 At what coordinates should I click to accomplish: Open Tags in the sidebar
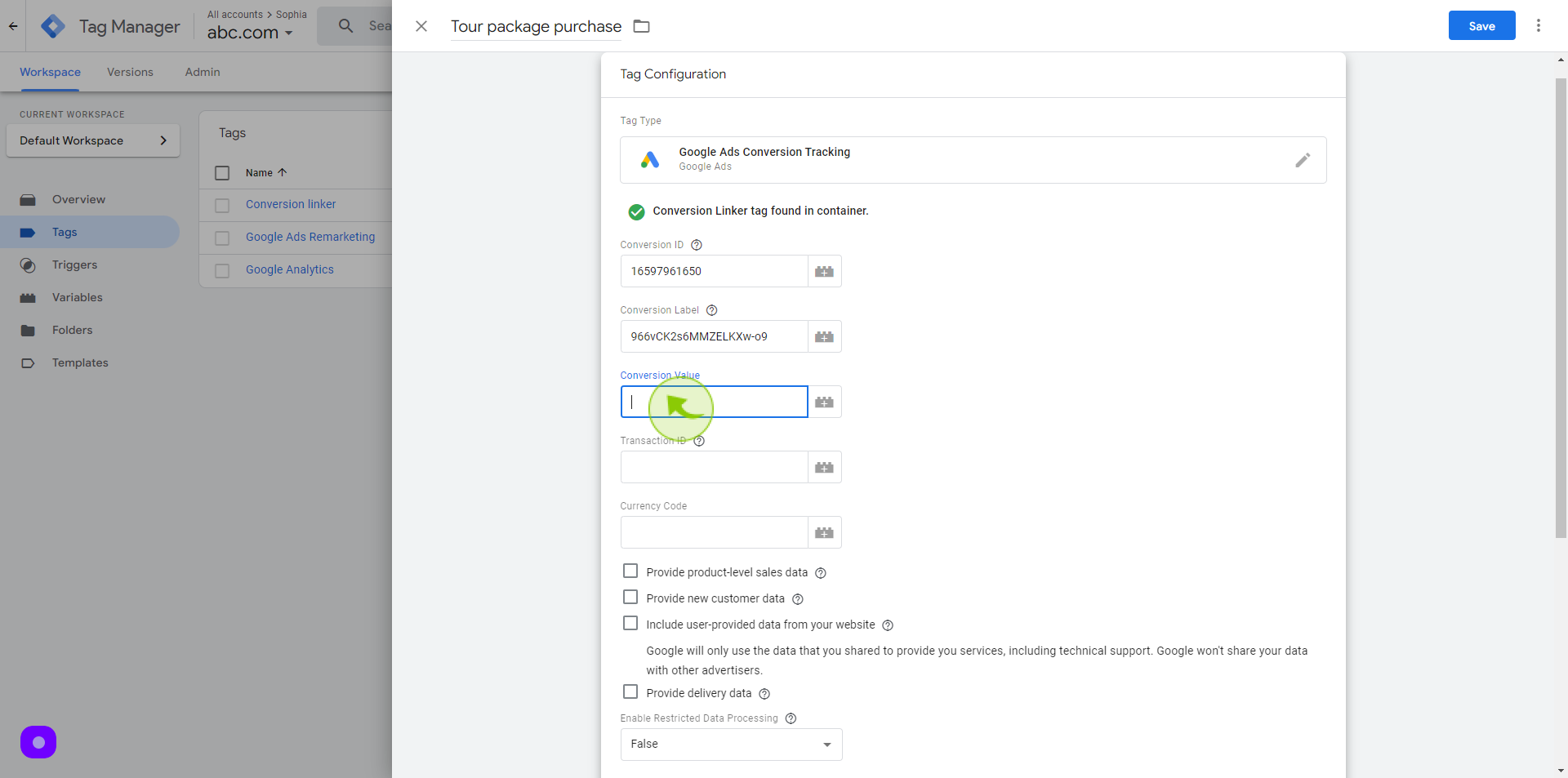(90, 232)
